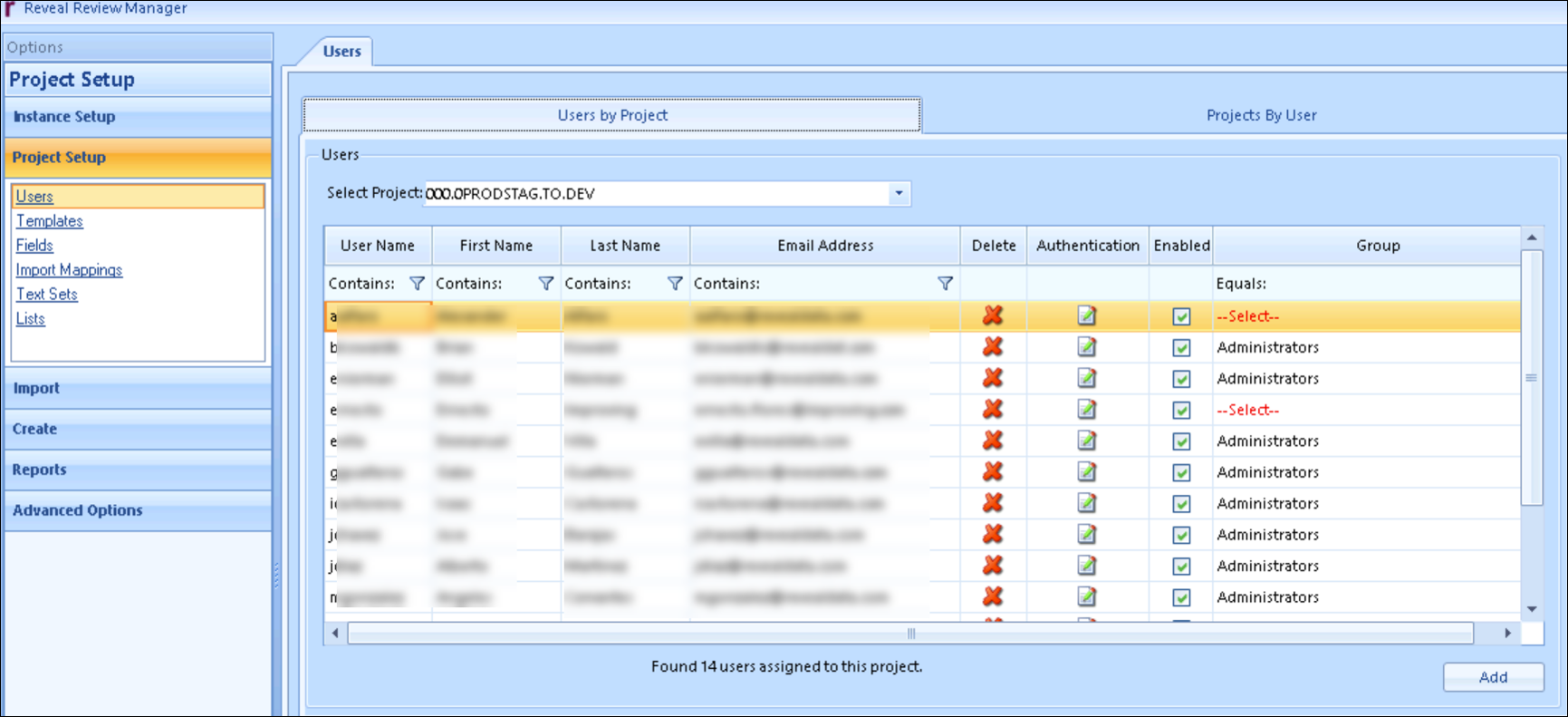Viewport: 1568px width, 717px height.
Task: Expand the Import section
Action: click(138, 388)
